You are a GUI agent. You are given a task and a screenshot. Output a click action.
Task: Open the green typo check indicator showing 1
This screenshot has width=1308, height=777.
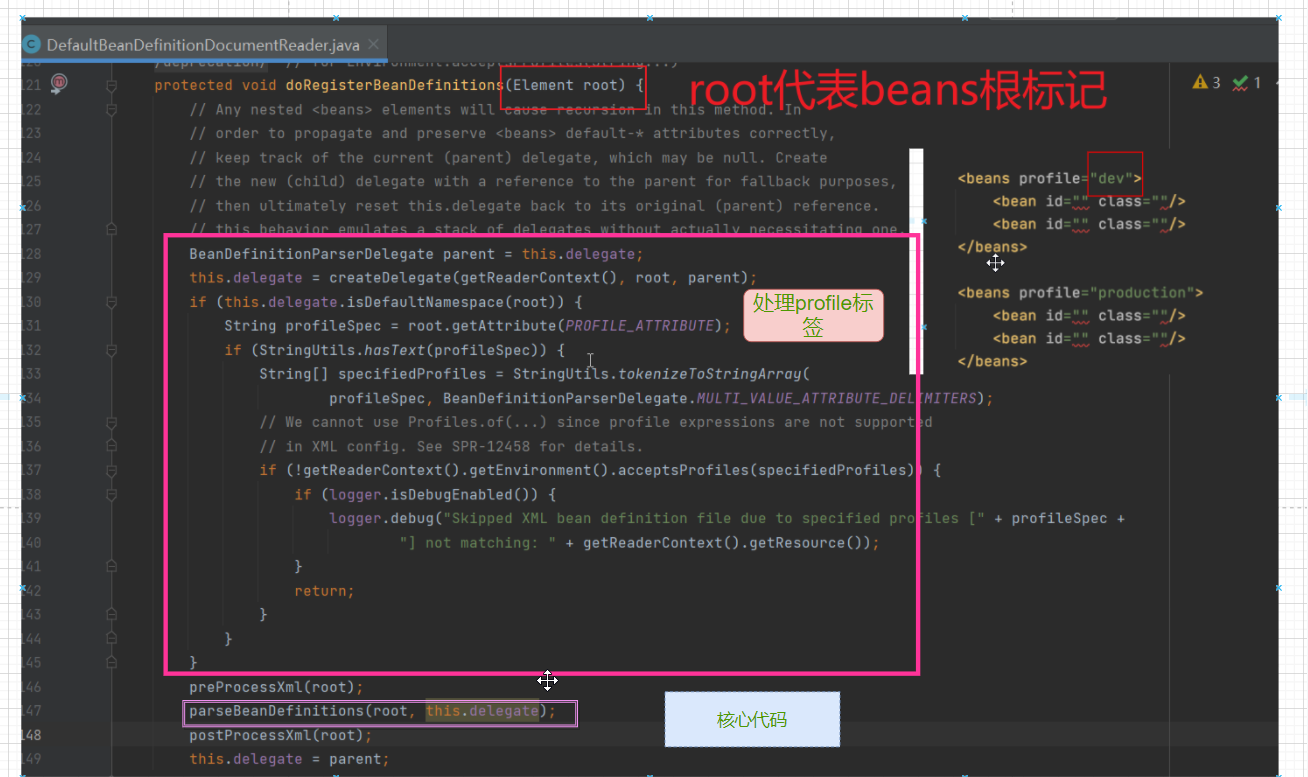pyautogui.click(x=1247, y=83)
